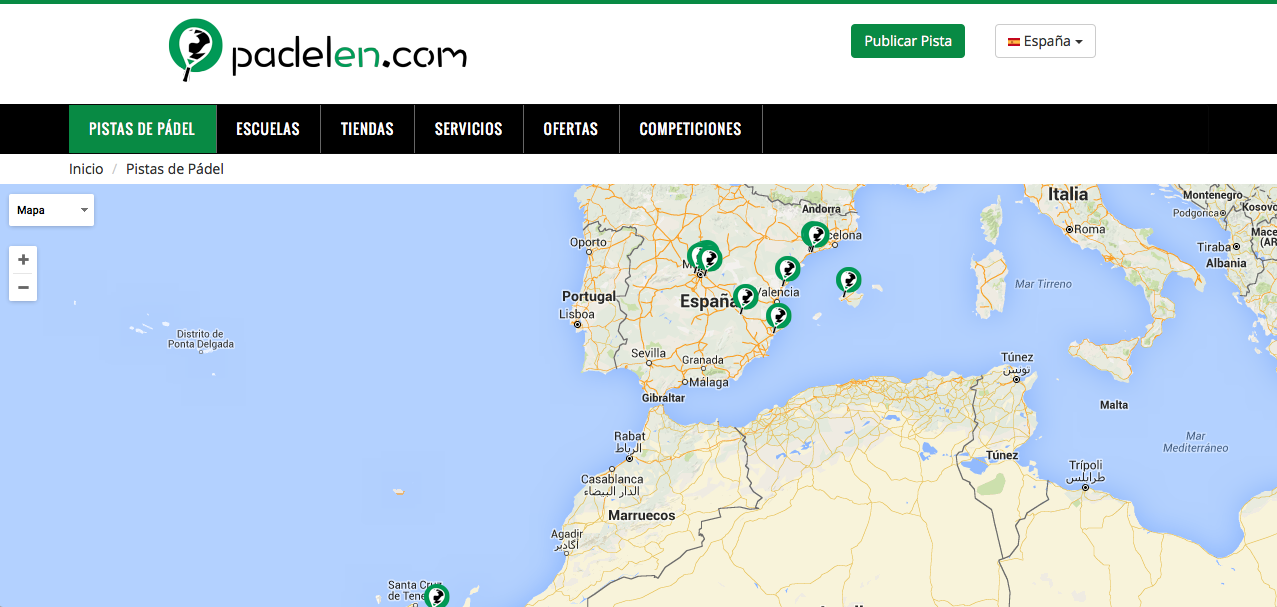The image size is (1277, 607).
Task: Click the padelen.com logo icon
Action: 195,47
